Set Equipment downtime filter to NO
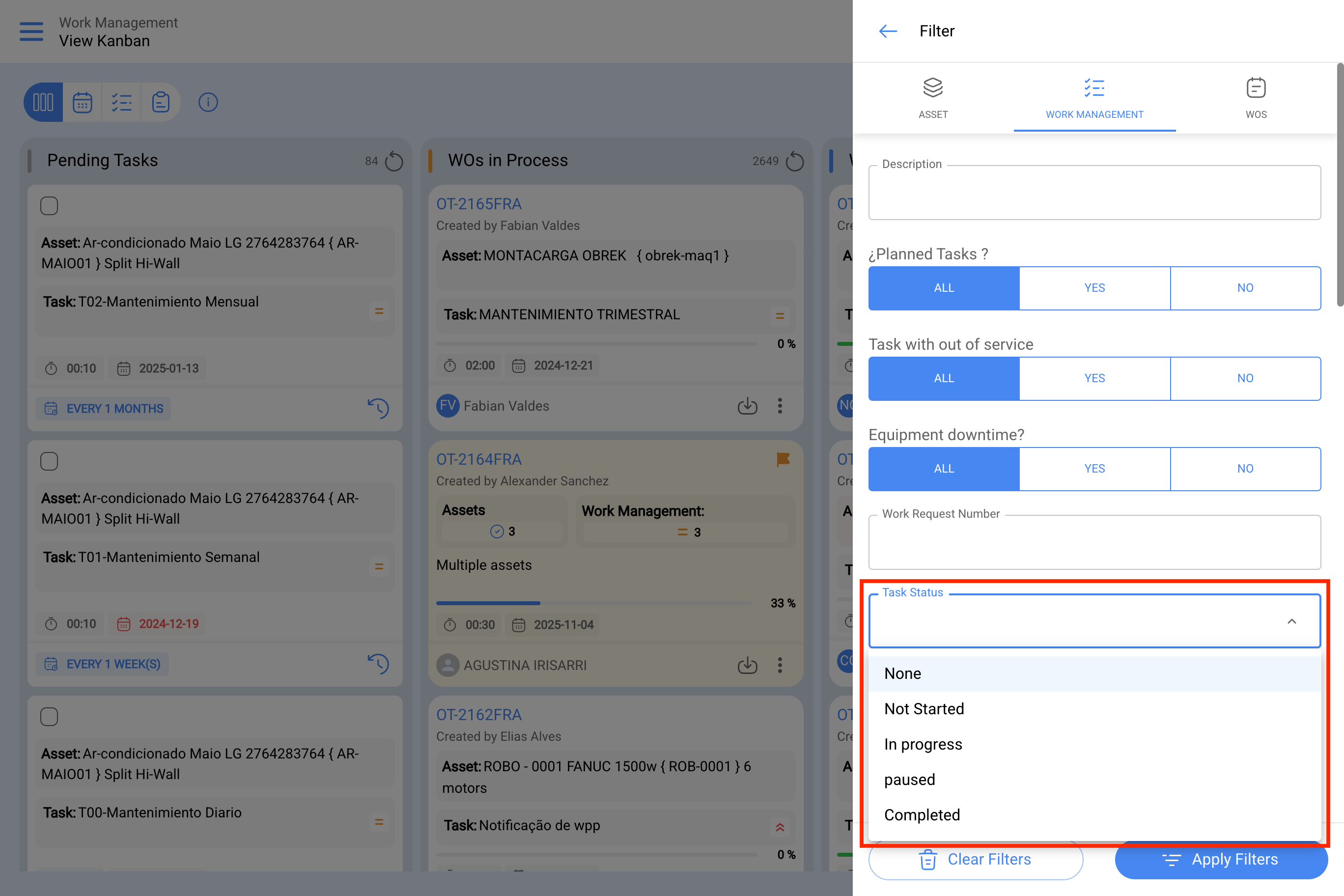 1245,469
